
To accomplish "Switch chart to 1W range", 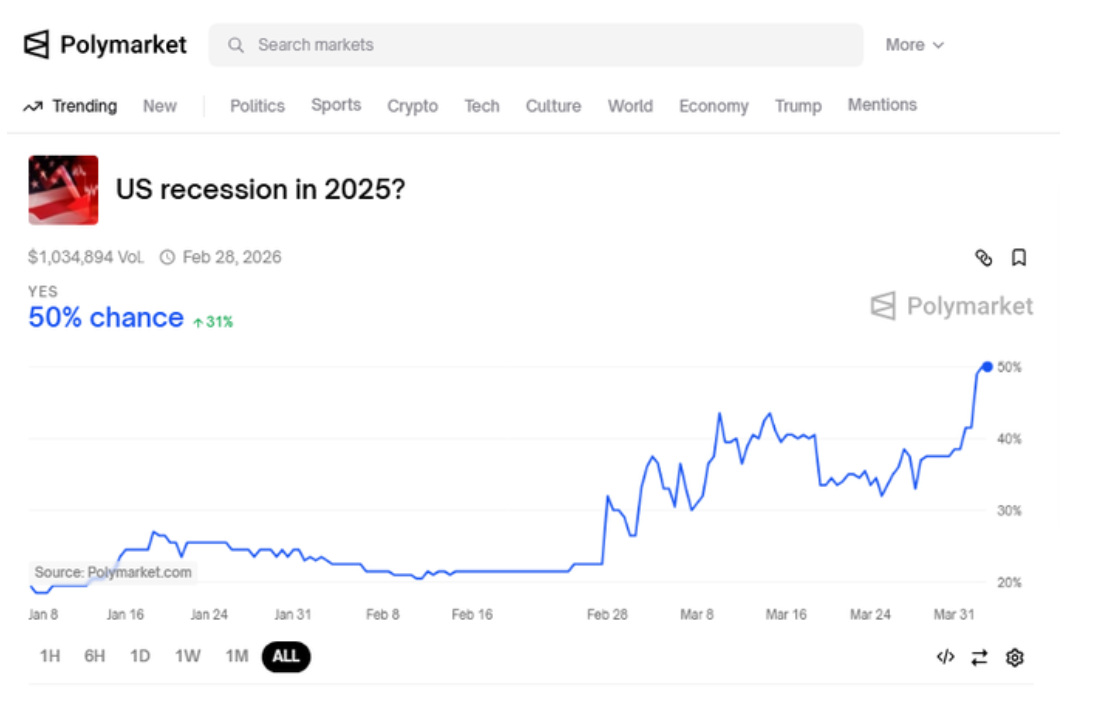I will (x=188, y=656).
